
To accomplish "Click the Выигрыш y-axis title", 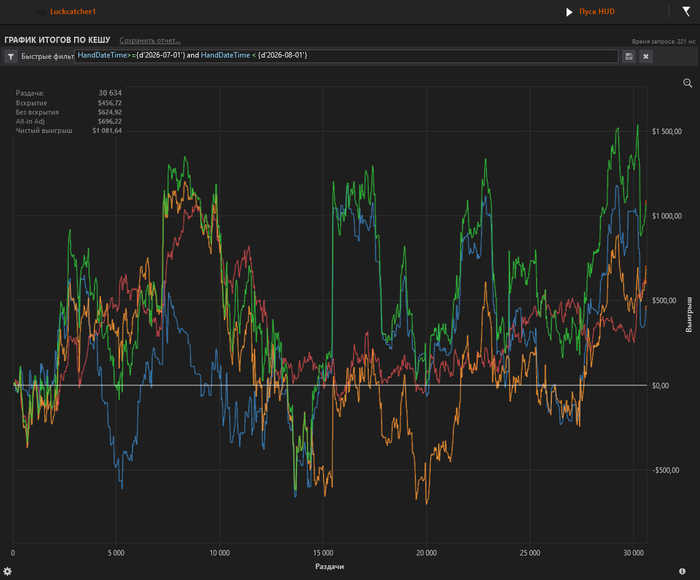I will tap(689, 314).
